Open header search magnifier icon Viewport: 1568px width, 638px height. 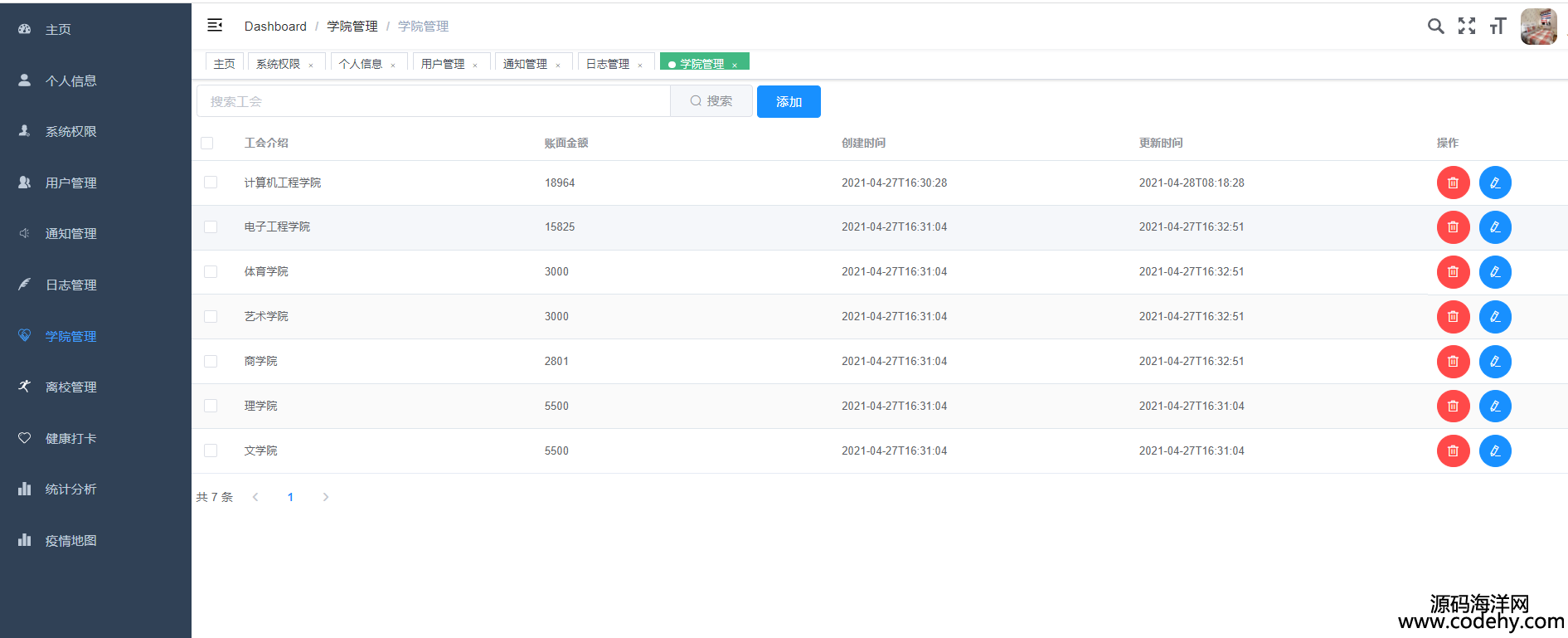click(x=1435, y=27)
